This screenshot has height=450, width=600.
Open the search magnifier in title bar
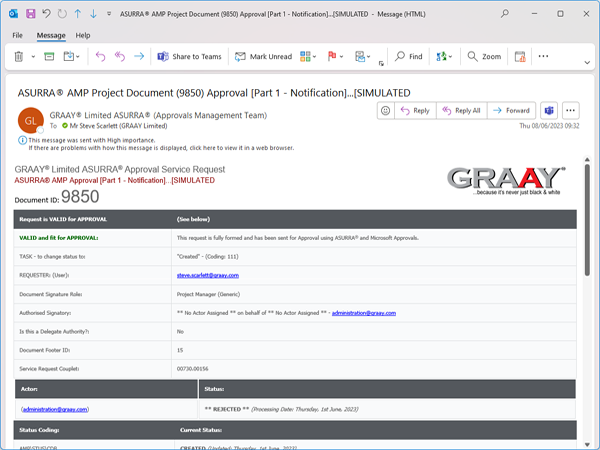[x=505, y=14]
